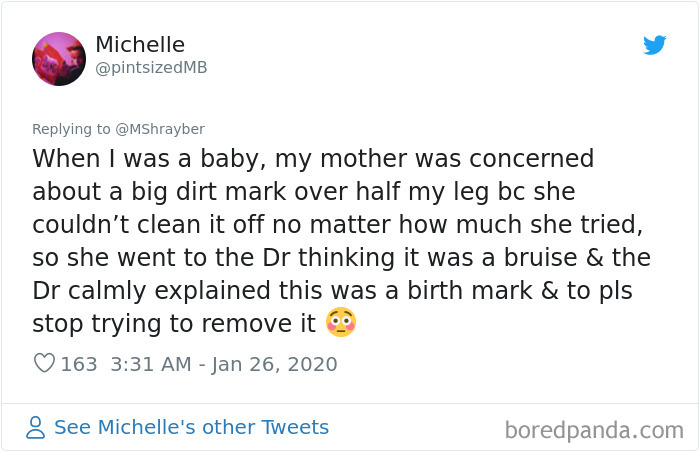This screenshot has height=452, width=700.
Task: Click the flushed face emoji
Action: [341, 323]
